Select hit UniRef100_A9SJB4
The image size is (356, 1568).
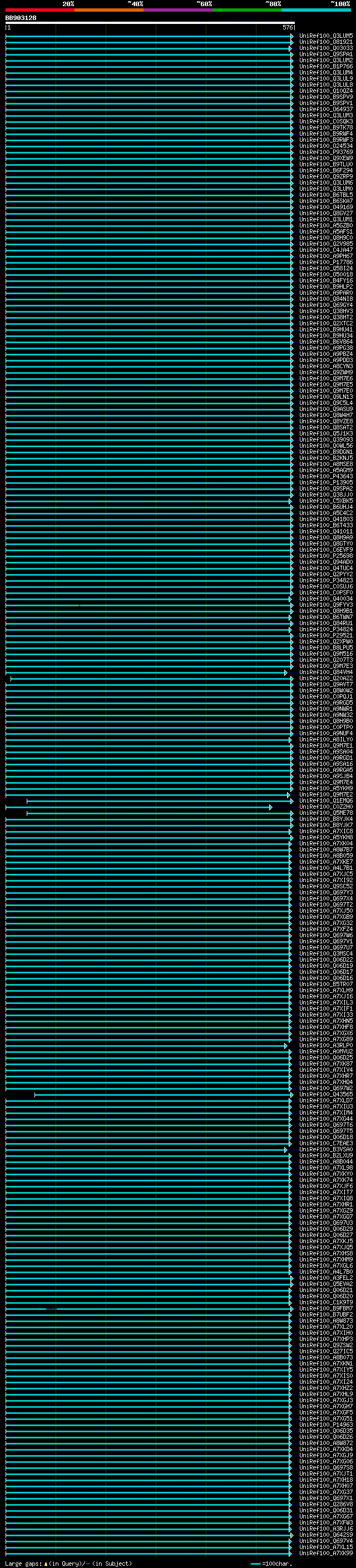(x=325, y=776)
